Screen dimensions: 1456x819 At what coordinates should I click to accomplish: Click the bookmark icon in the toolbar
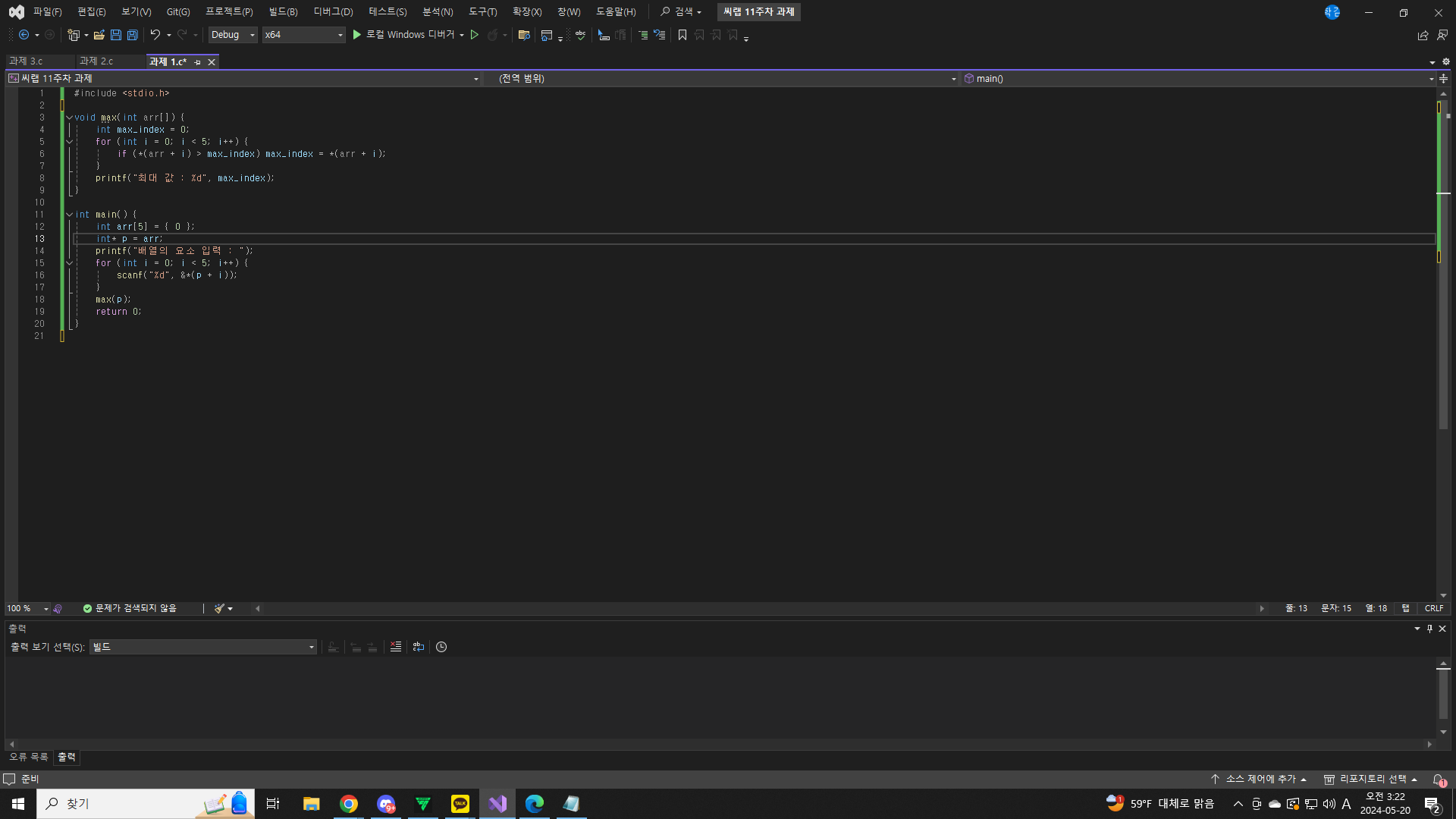click(x=682, y=35)
